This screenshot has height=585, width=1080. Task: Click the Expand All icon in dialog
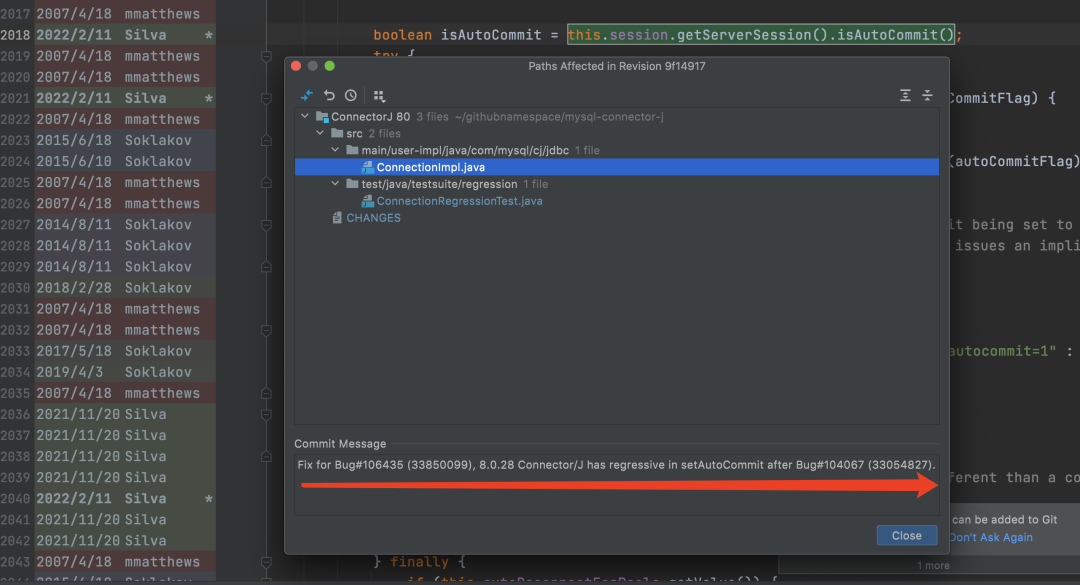905,95
